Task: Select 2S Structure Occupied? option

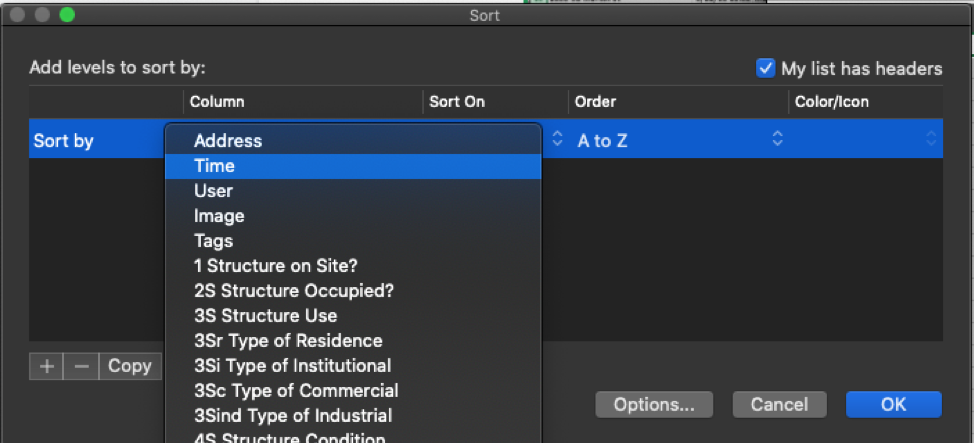Action: click(x=294, y=291)
